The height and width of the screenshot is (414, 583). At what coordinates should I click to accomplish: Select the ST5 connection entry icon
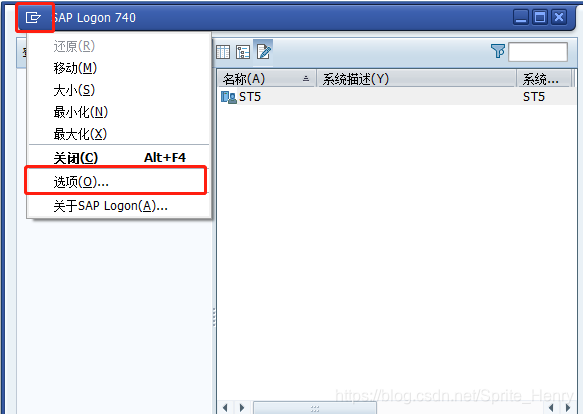point(229,97)
